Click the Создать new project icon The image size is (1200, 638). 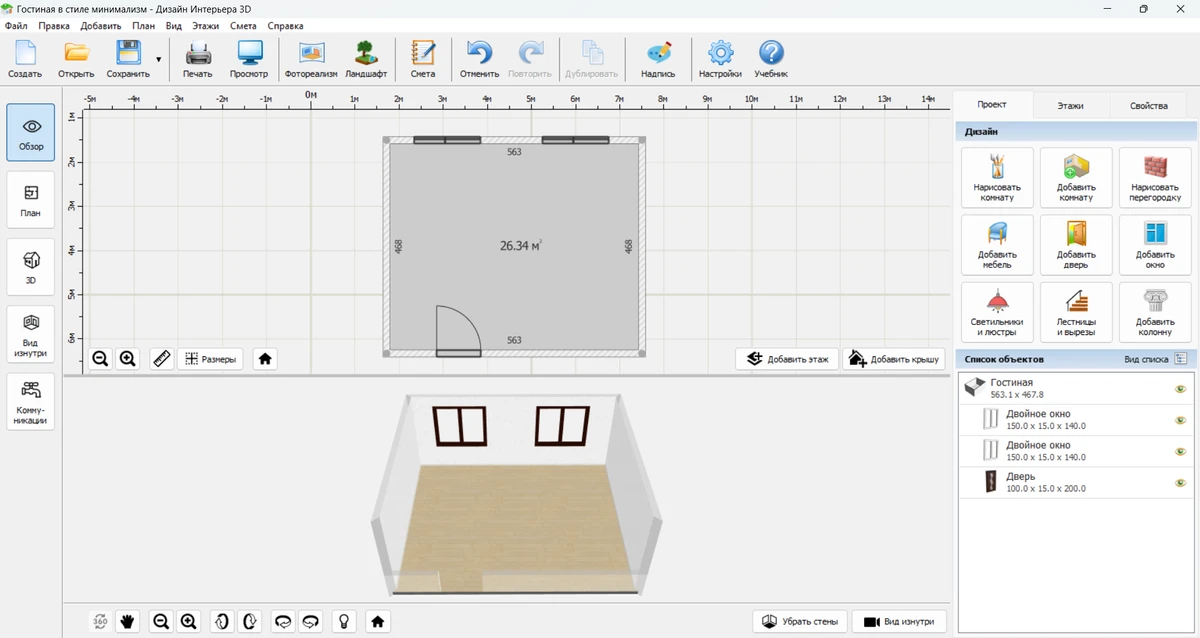[x=25, y=60]
